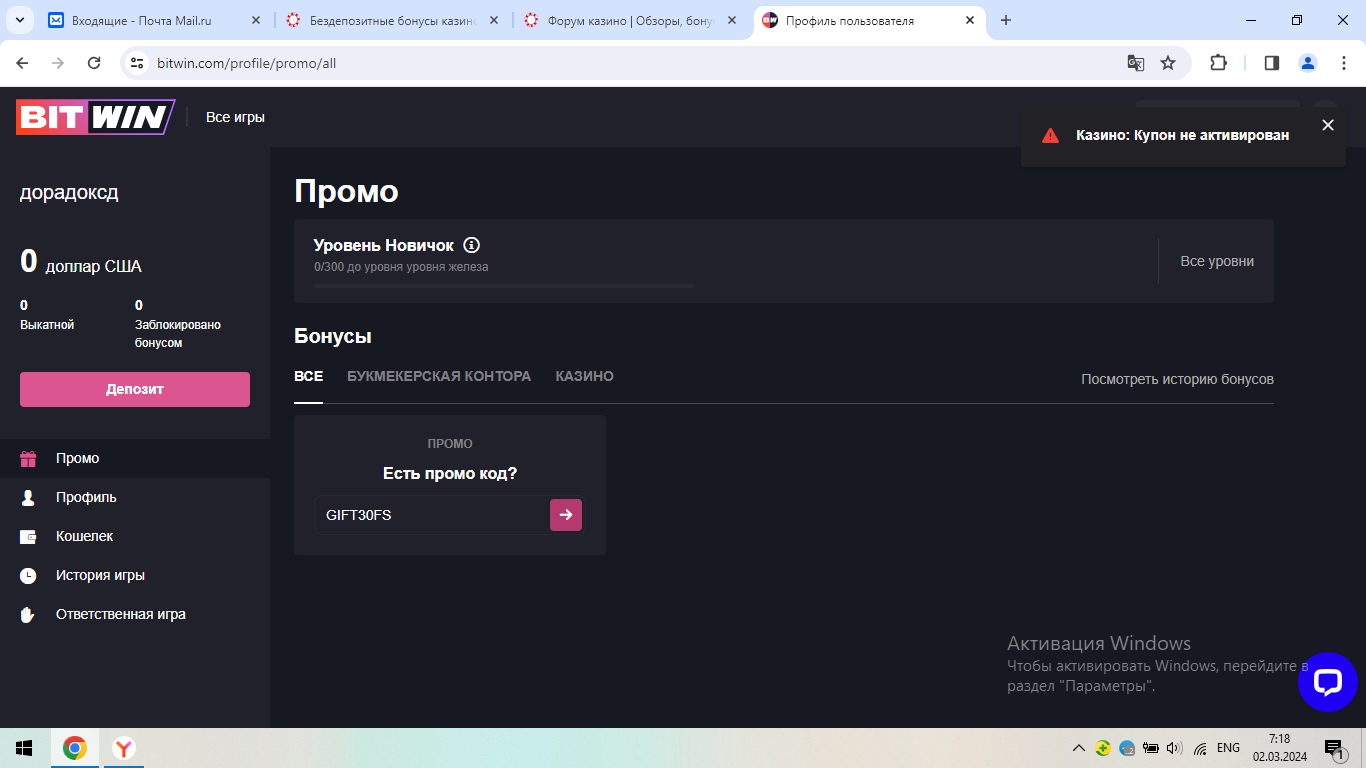Click the info icon beside Уровень Новичок
The height and width of the screenshot is (768, 1366).
tap(472, 245)
